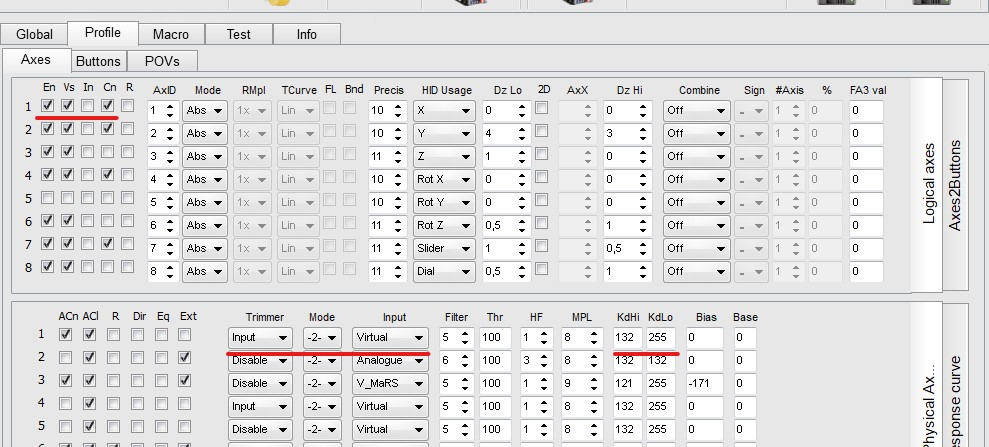
Task: Open the Info tab
Action: (307, 34)
